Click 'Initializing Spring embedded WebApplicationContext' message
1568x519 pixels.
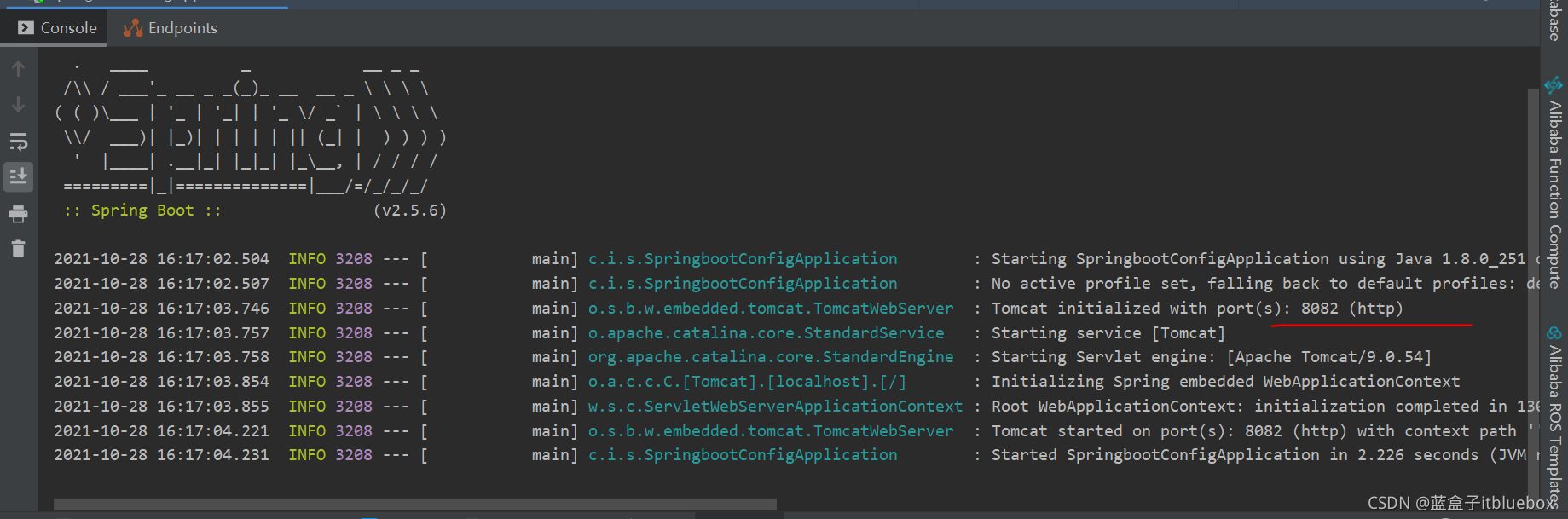(x=1226, y=382)
